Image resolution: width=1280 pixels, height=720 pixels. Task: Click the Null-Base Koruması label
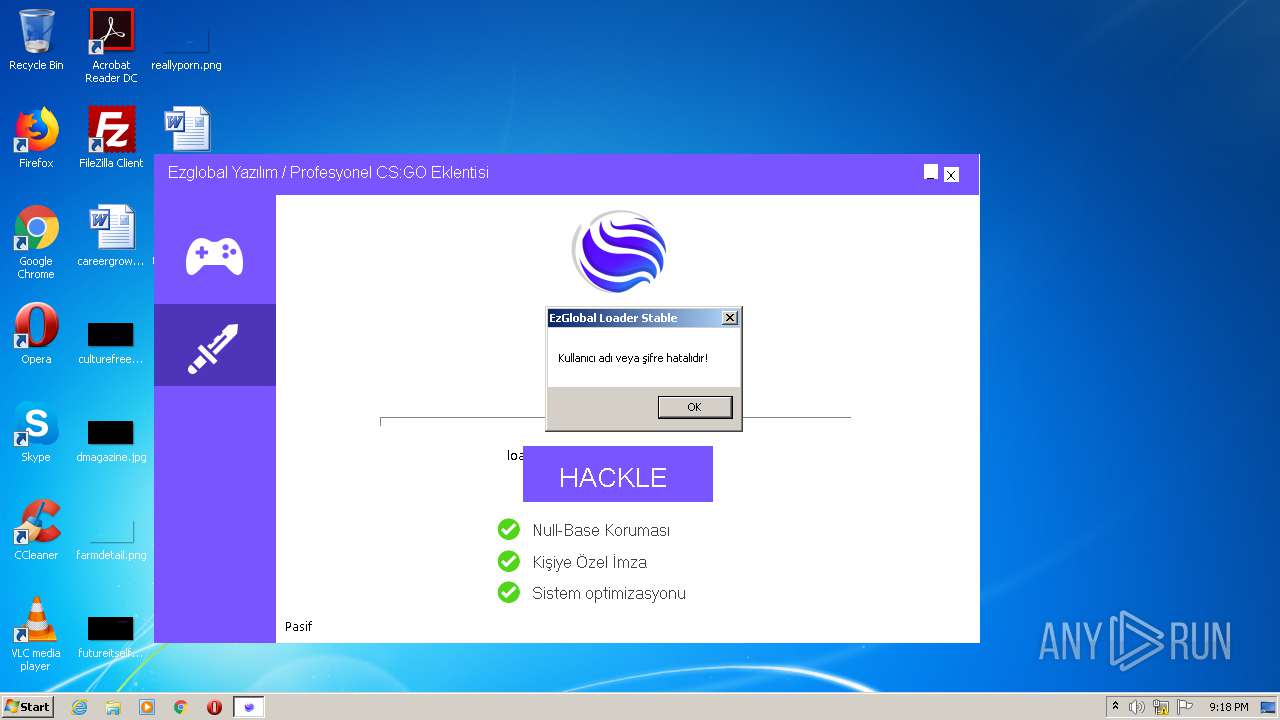(601, 530)
